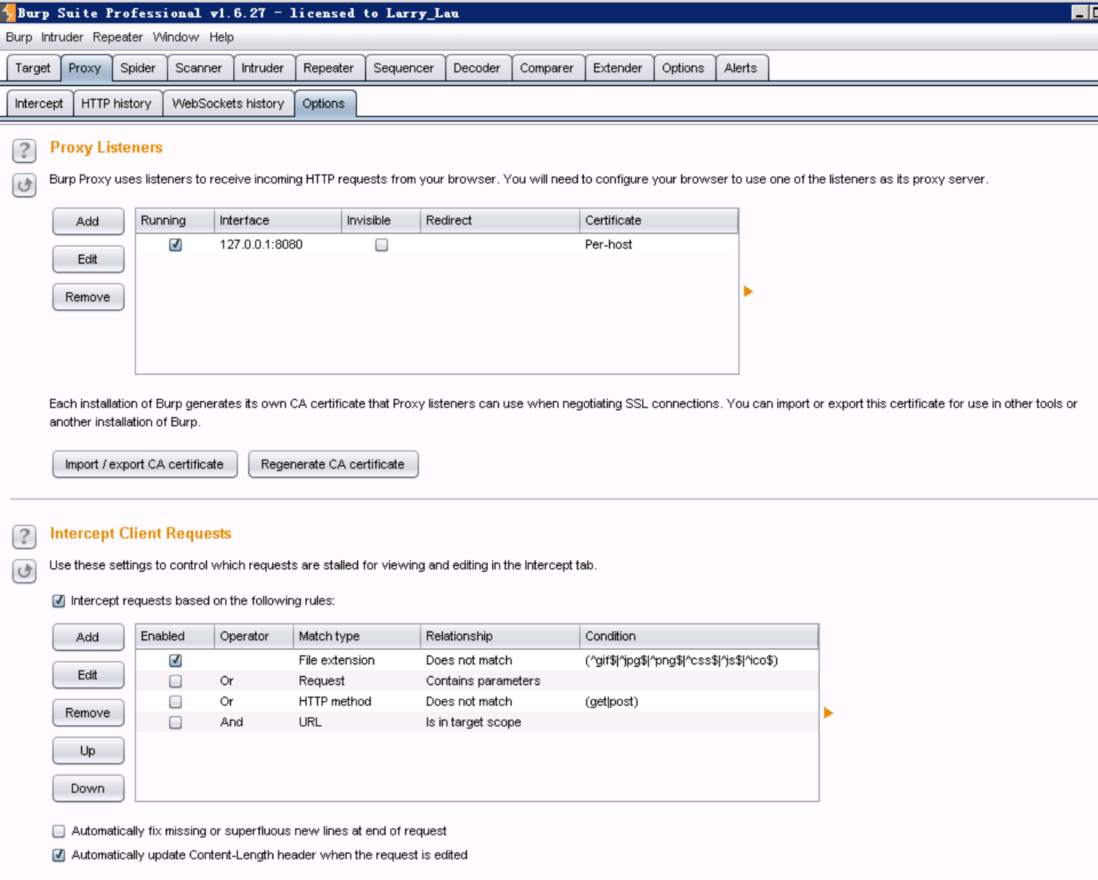Enable automatically fix missing new lines option

(59, 831)
